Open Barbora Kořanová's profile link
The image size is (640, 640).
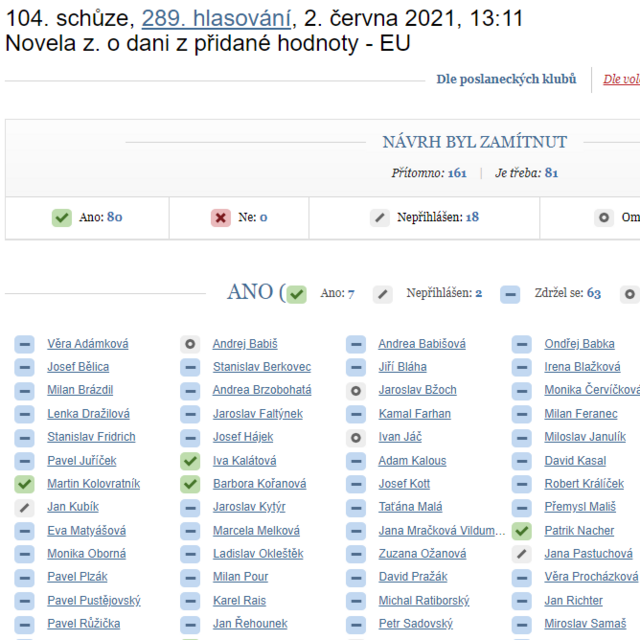pos(259,484)
